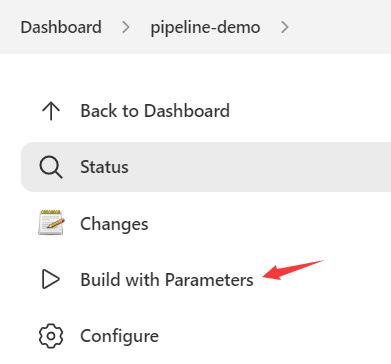Viewport: 391px width, 364px height.
Task: Click empty area of highlighted Status row
Action: tap(260, 167)
